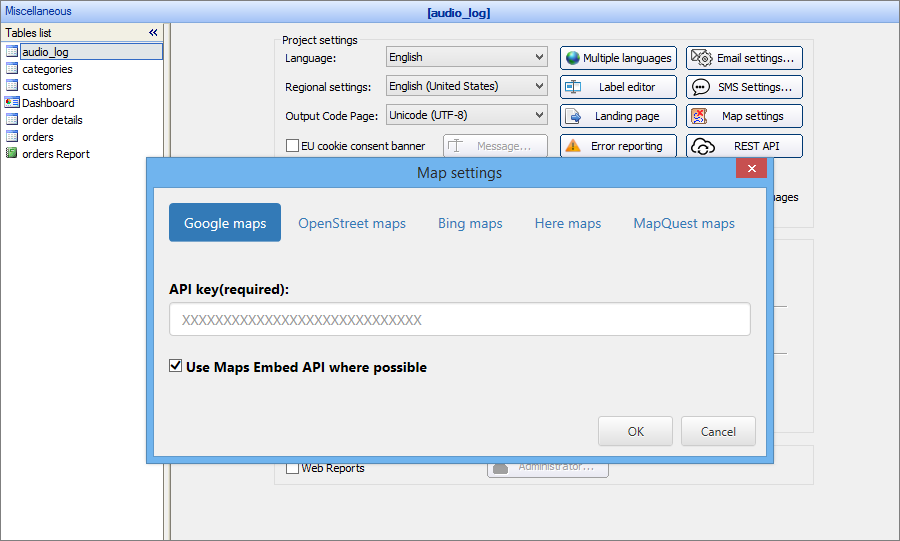Click the disabled Message button

coord(495,146)
